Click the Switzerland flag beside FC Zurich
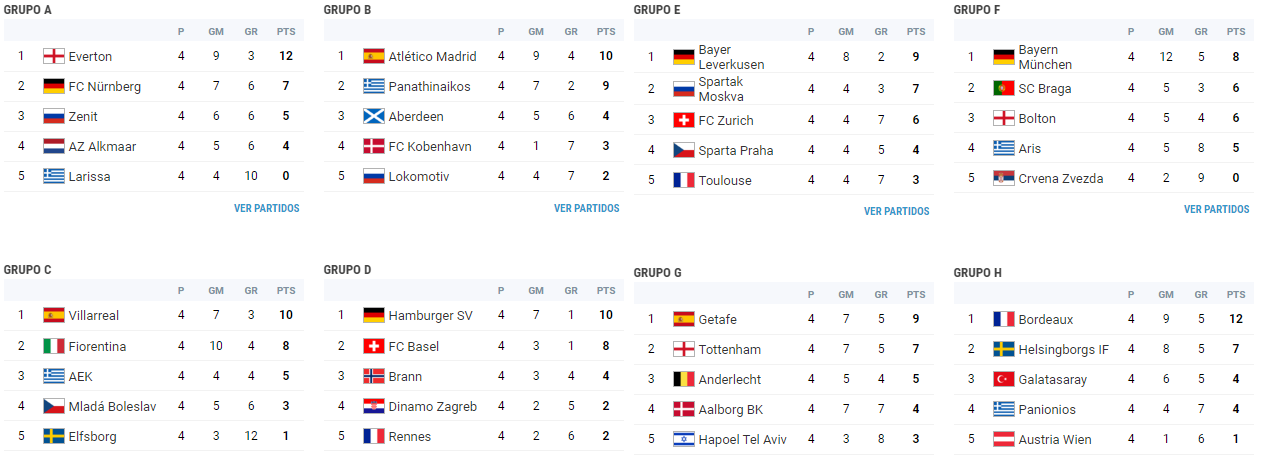Screen dimensions: 1265x464 [x=684, y=120]
